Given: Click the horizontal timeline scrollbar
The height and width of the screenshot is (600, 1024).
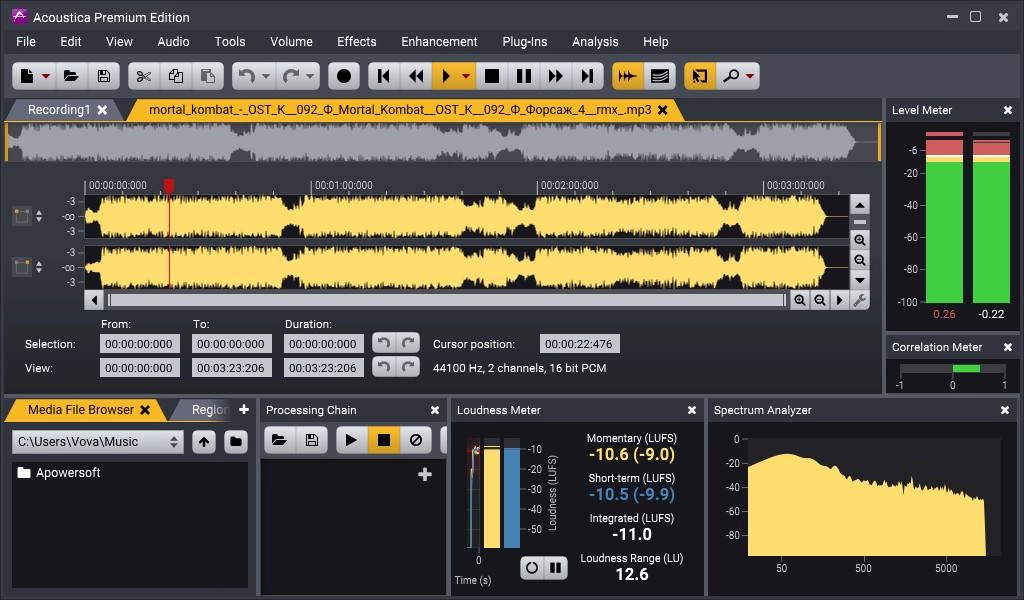Looking at the screenshot, I should click(x=447, y=300).
